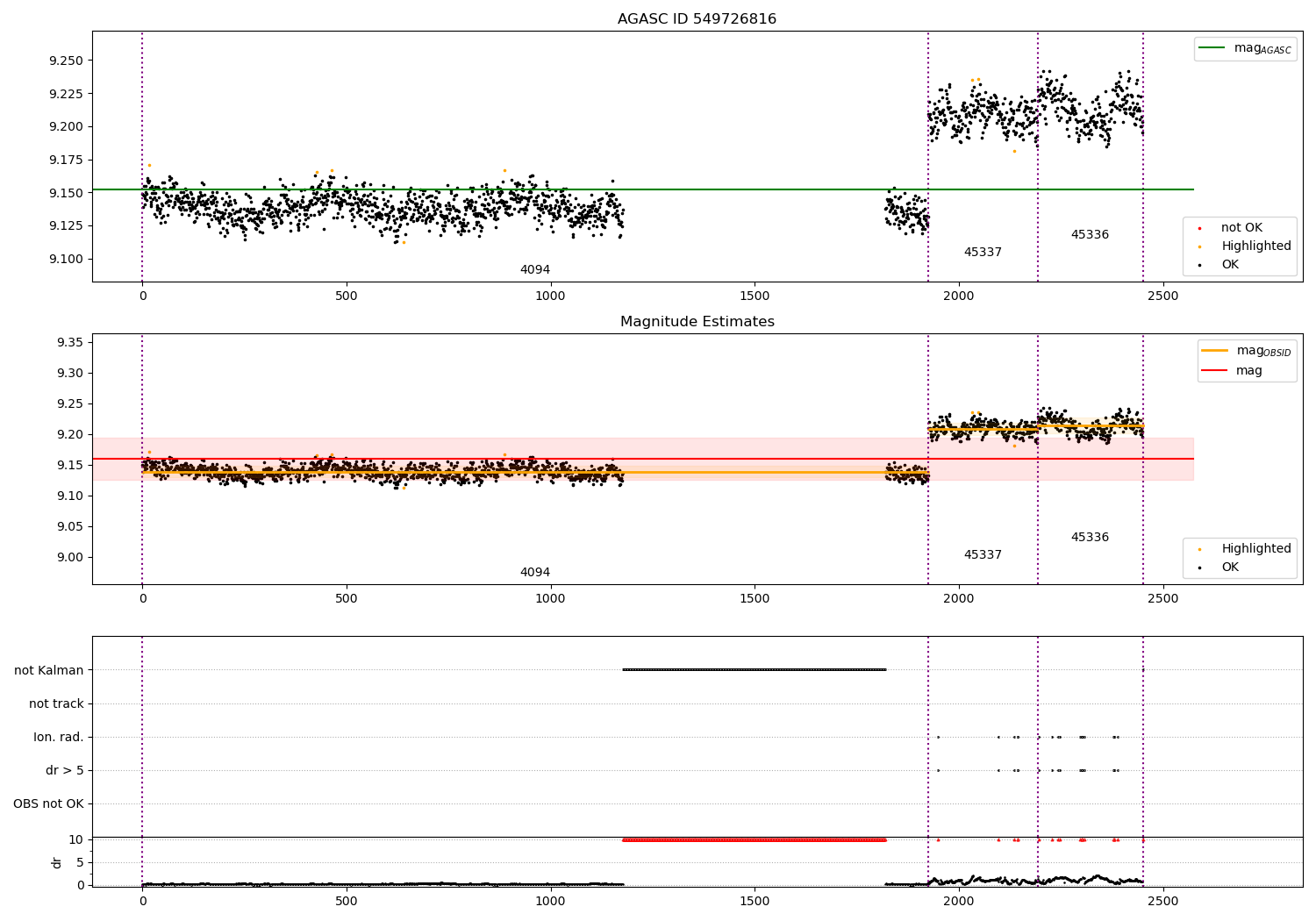Image resolution: width=1316 pixels, height=921 pixels.
Task: Click the x-axis tick 2500 in the top plot
Action: click(x=1163, y=296)
